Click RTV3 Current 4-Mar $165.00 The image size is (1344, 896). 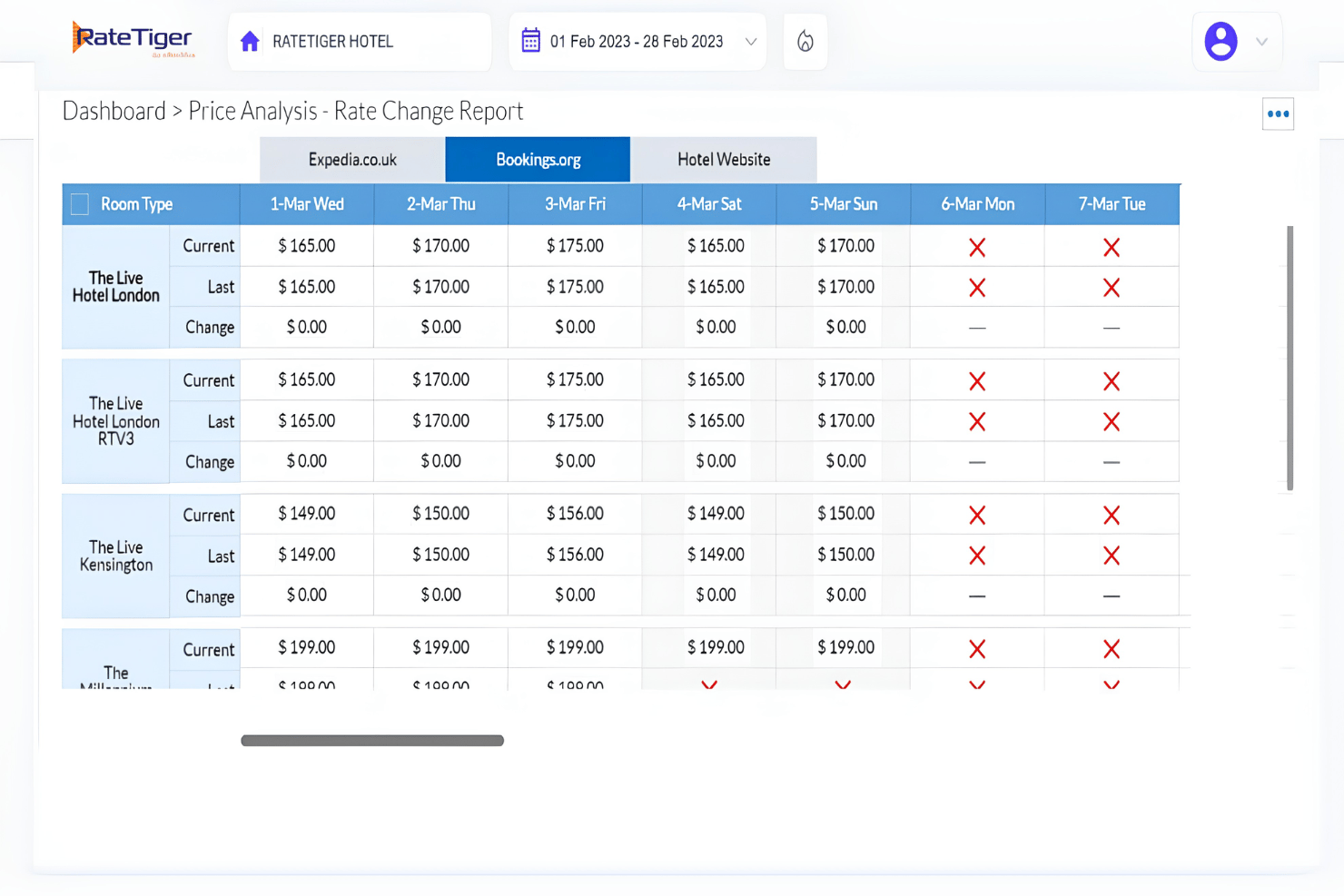coord(716,379)
